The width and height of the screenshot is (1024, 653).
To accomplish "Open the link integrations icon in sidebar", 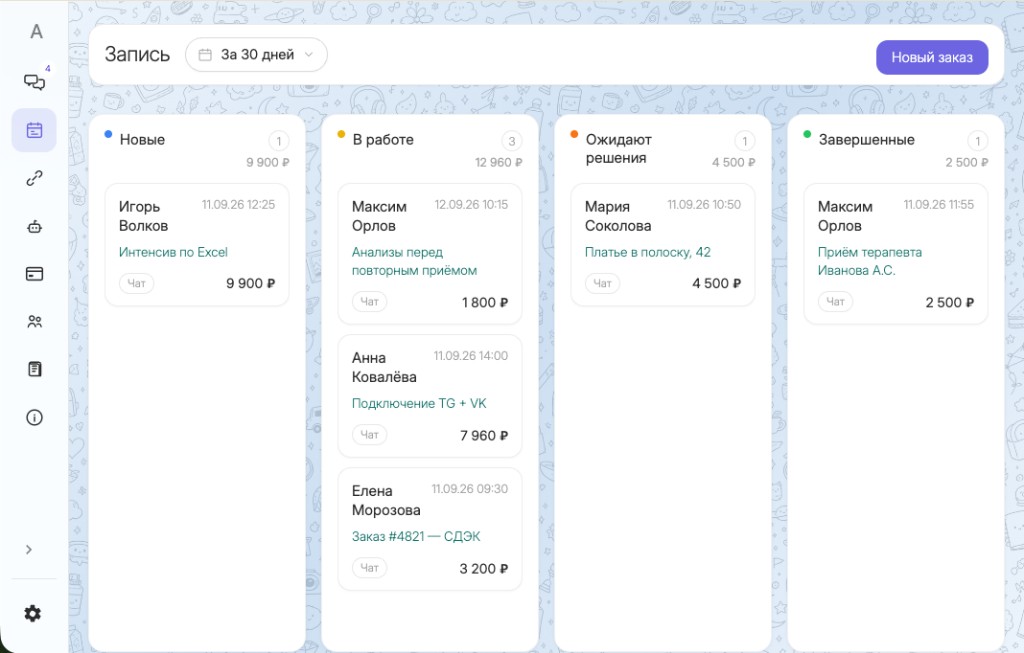I will 34,178.
